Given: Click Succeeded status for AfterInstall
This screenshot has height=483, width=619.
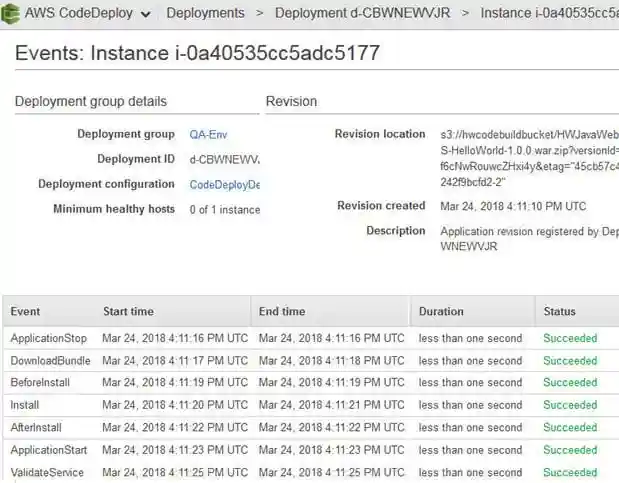Looking at the screenshot, I should pyautogui.click(x=570, y=427).
